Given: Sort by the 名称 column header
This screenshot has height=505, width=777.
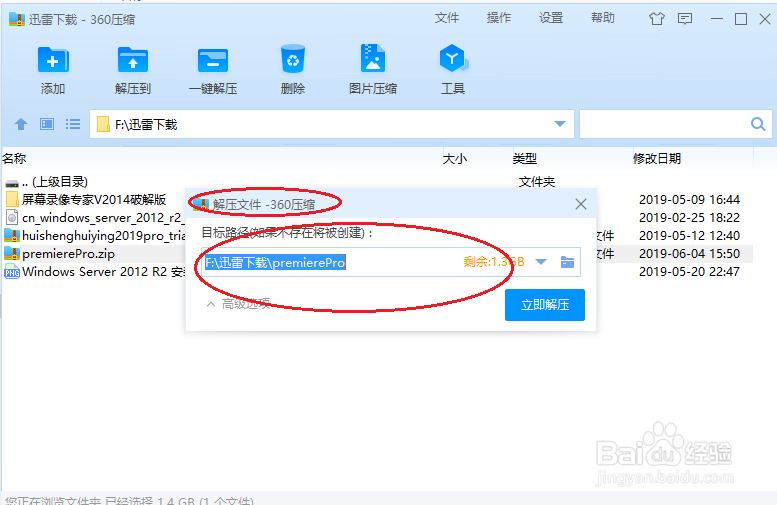Looking at the screenshot, I should click(14, 159).
